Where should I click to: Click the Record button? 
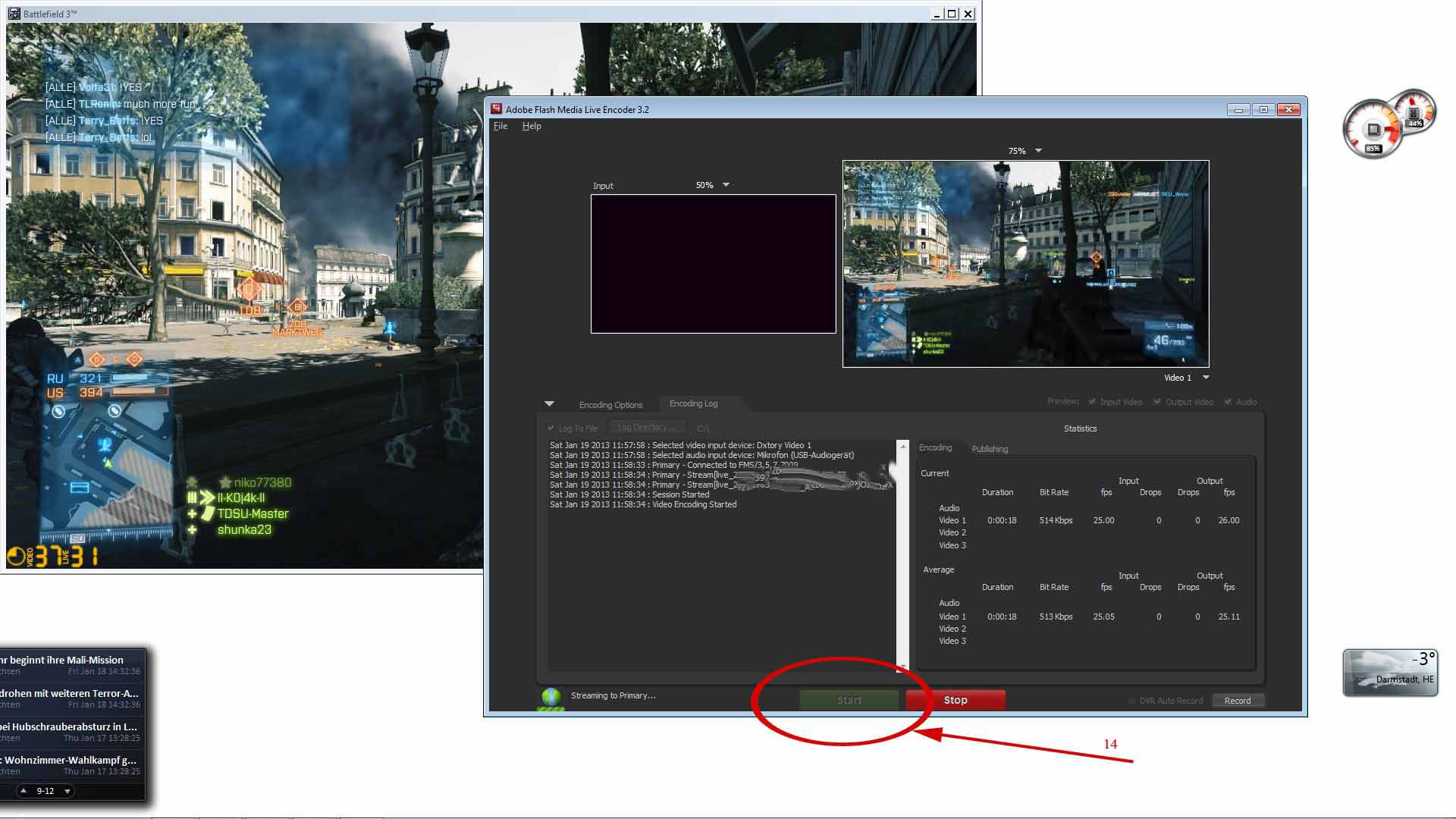coord(1237,701)
